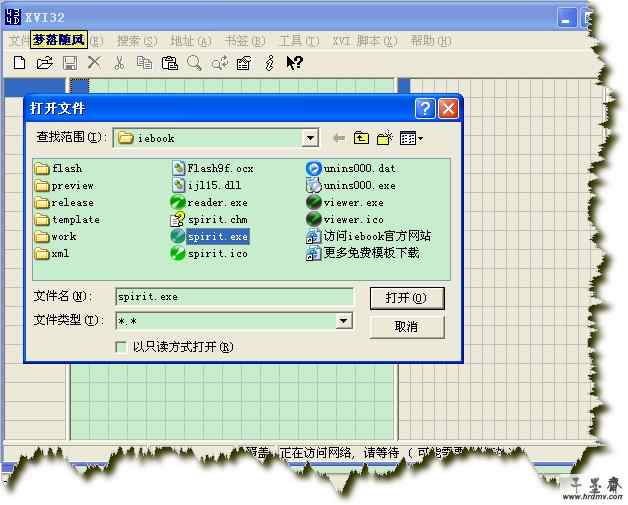The image size is (628, 505).
Task: Select the xml folder
Action: [52, 254]
